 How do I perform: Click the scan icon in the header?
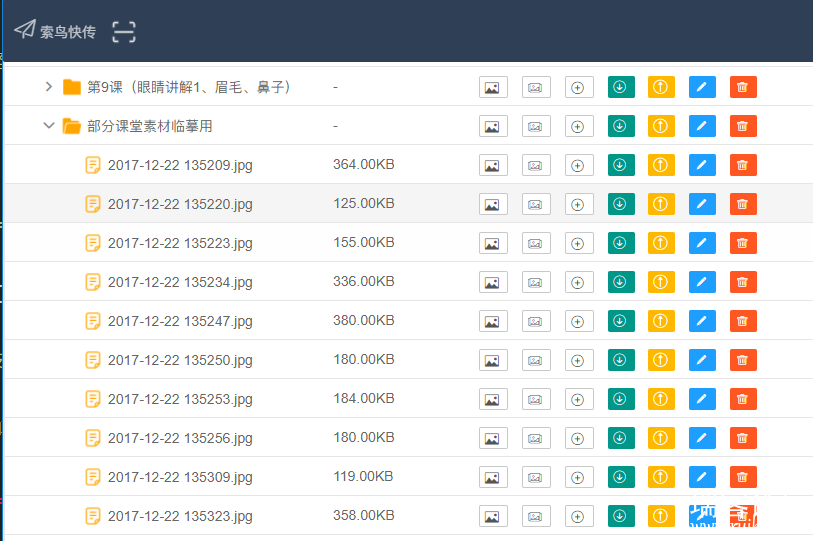click(x=124, y=32)
